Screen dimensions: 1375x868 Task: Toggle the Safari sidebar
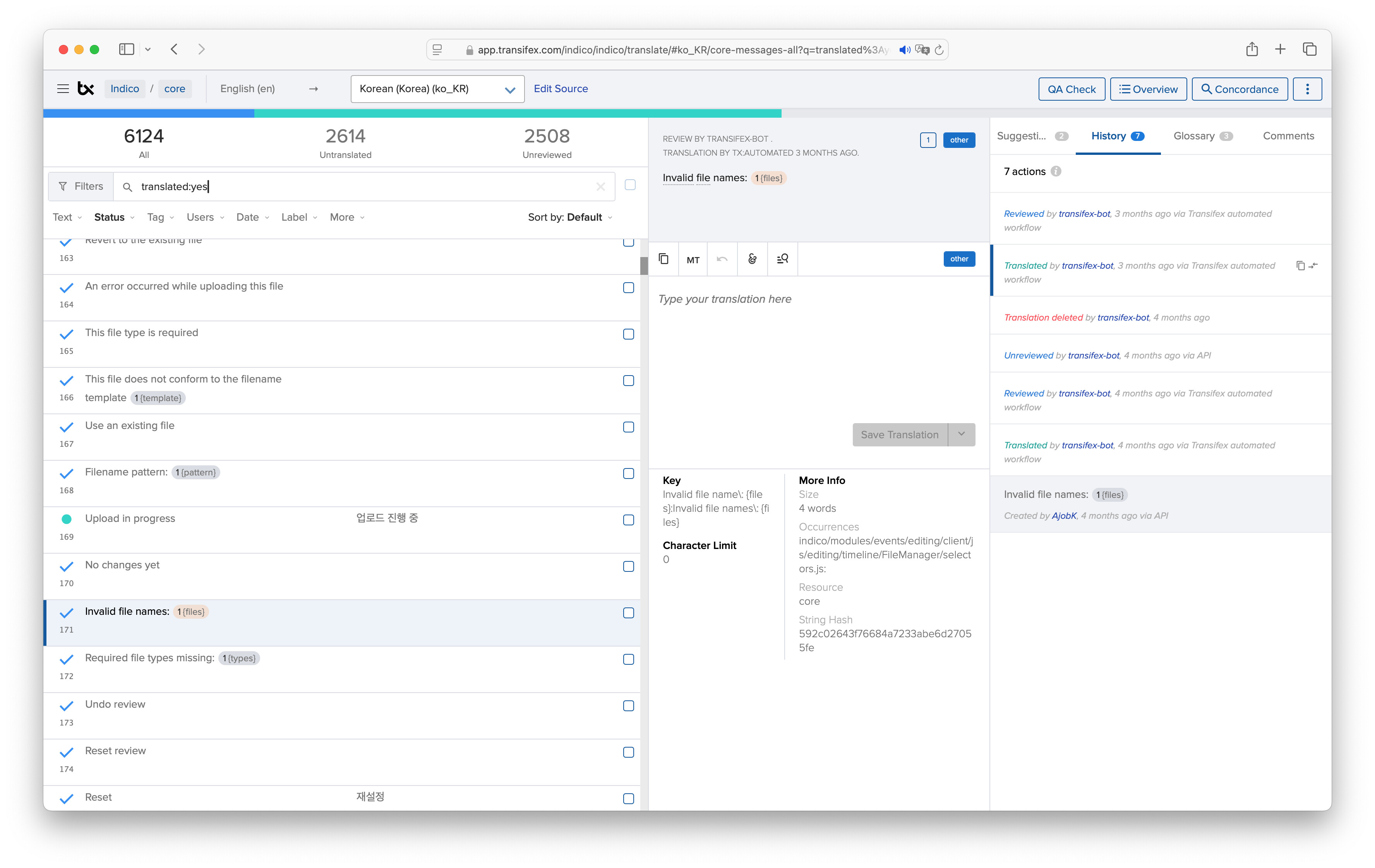[x=126, y=49]
